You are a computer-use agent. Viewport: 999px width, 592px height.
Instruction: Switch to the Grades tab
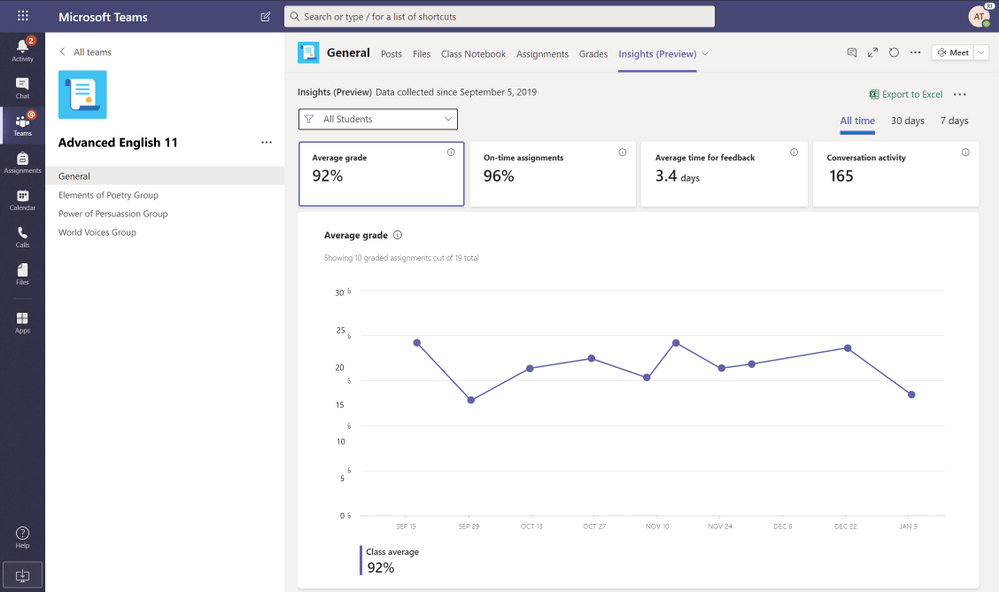point(593,54)
